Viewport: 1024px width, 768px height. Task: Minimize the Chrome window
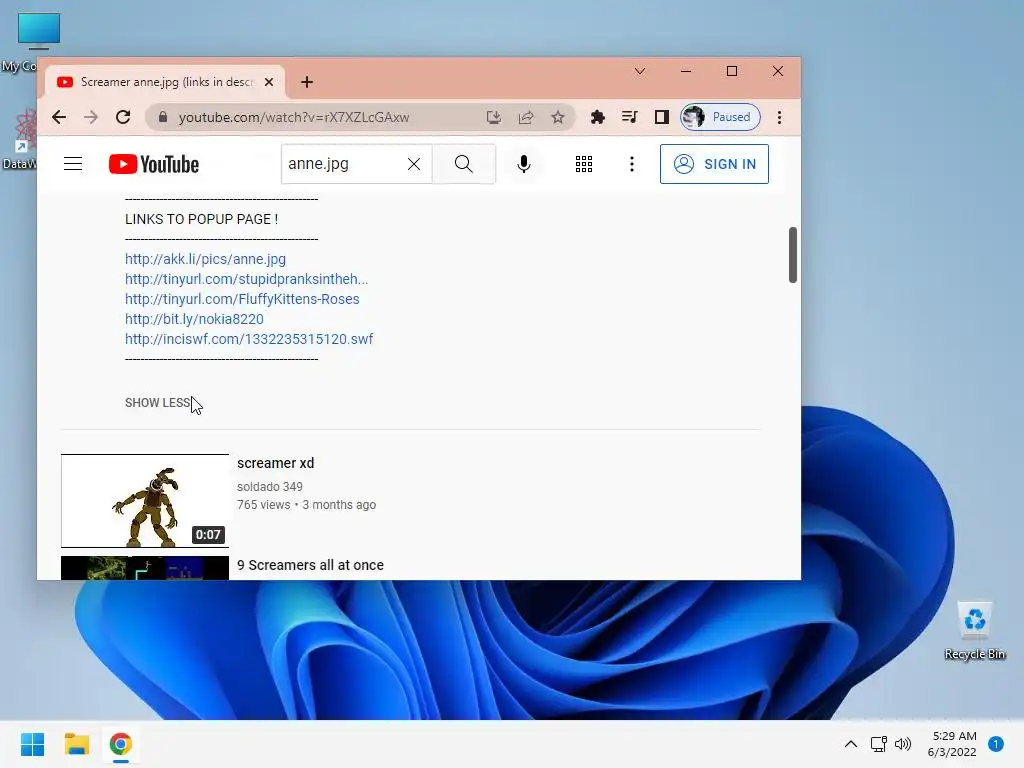click(686, 71)
